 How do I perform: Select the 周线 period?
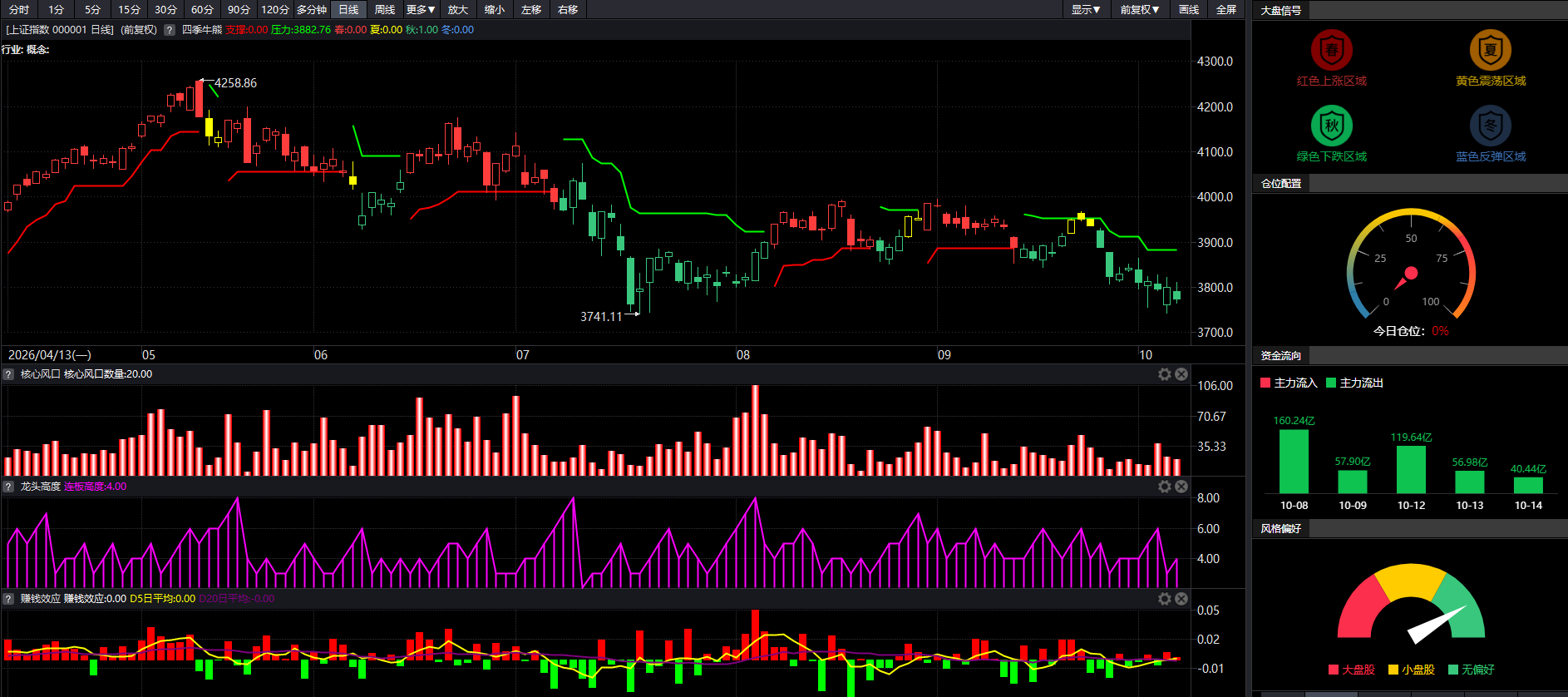(x=385, y=9)
